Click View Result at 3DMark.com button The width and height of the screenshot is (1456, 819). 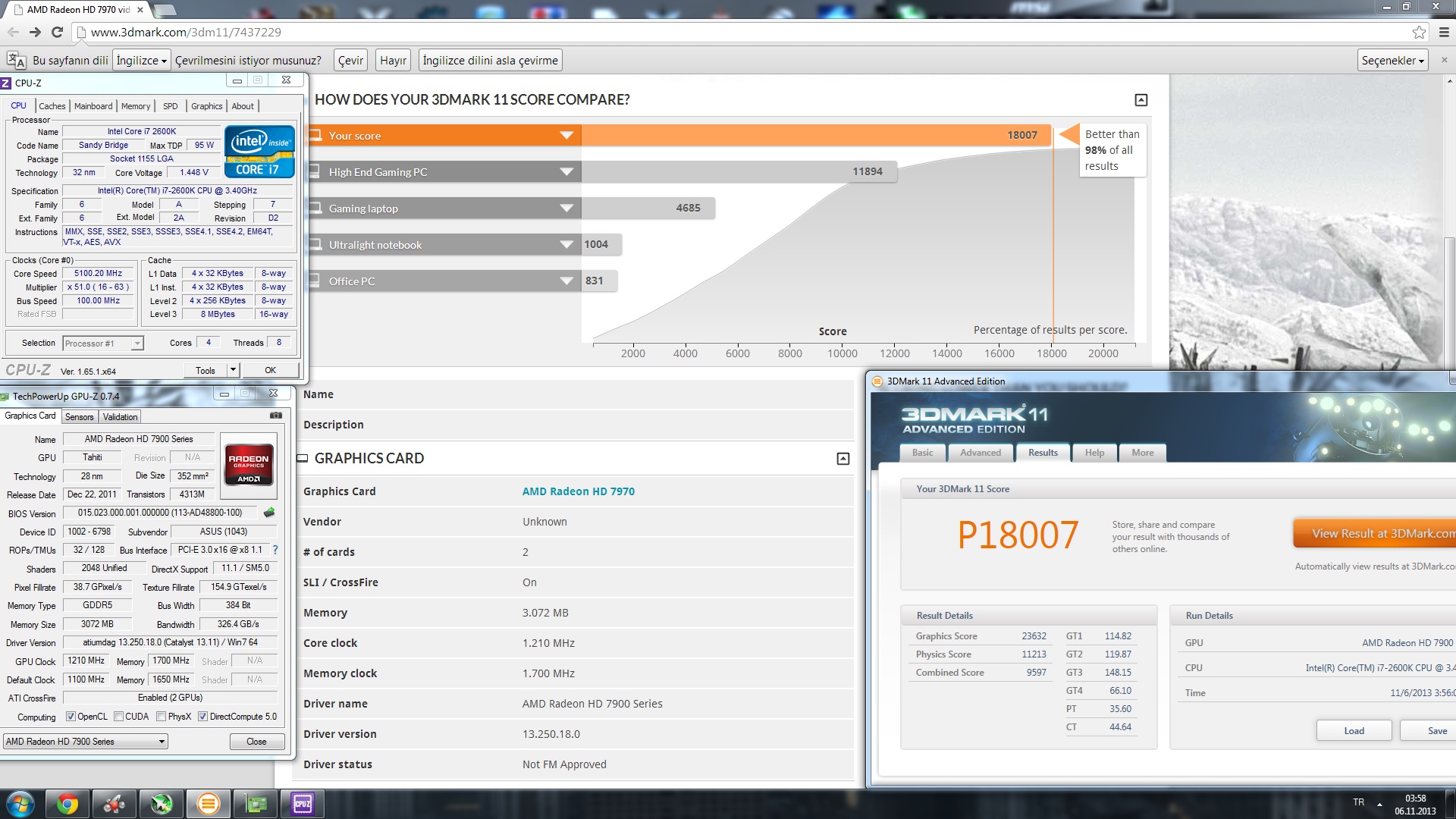point(1379,533)
